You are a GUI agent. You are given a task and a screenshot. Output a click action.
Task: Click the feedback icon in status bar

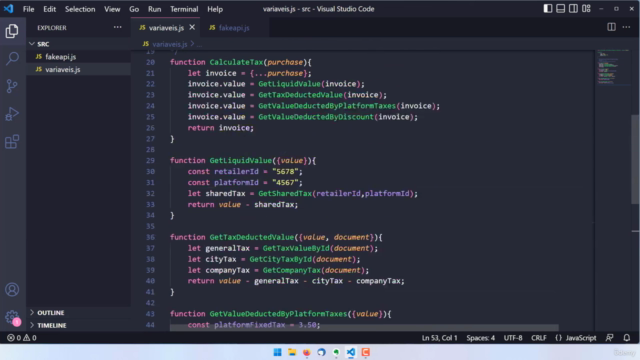609,338
